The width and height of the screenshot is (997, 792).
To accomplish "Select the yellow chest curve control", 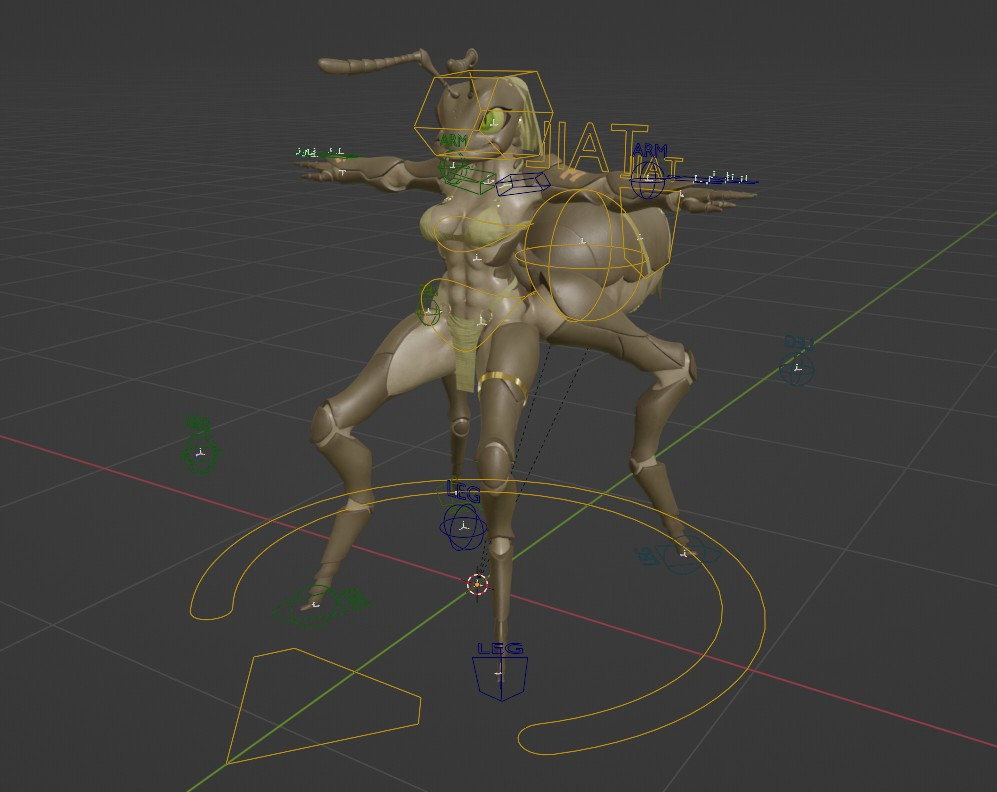I will (470, 230).
